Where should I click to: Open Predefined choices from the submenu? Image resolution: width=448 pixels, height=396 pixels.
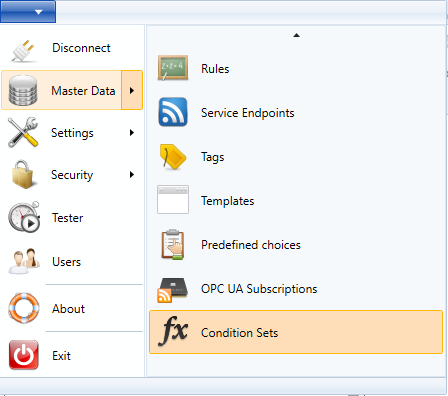coord(296,244)
